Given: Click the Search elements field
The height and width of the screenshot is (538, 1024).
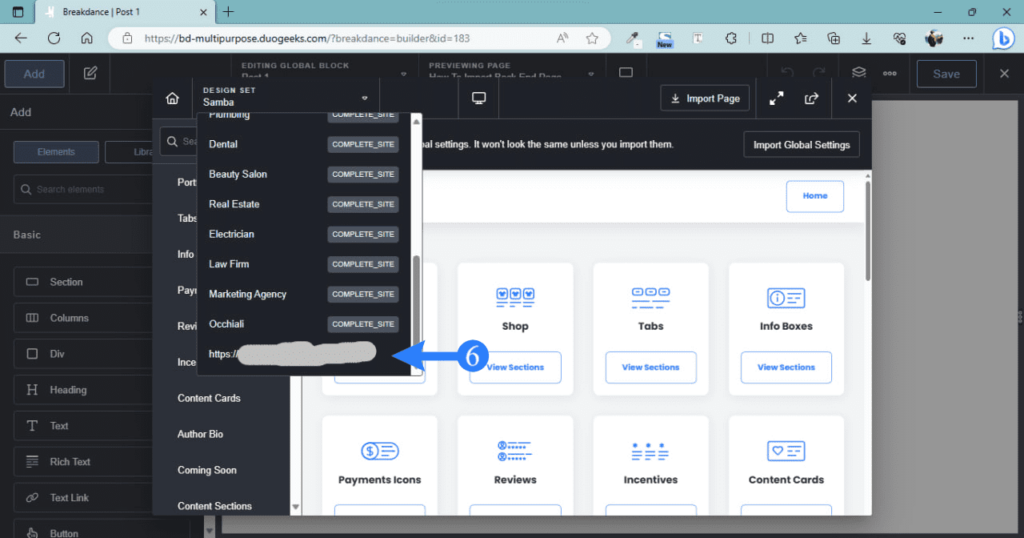Looking at the screenshot, I should click(82, 189).
